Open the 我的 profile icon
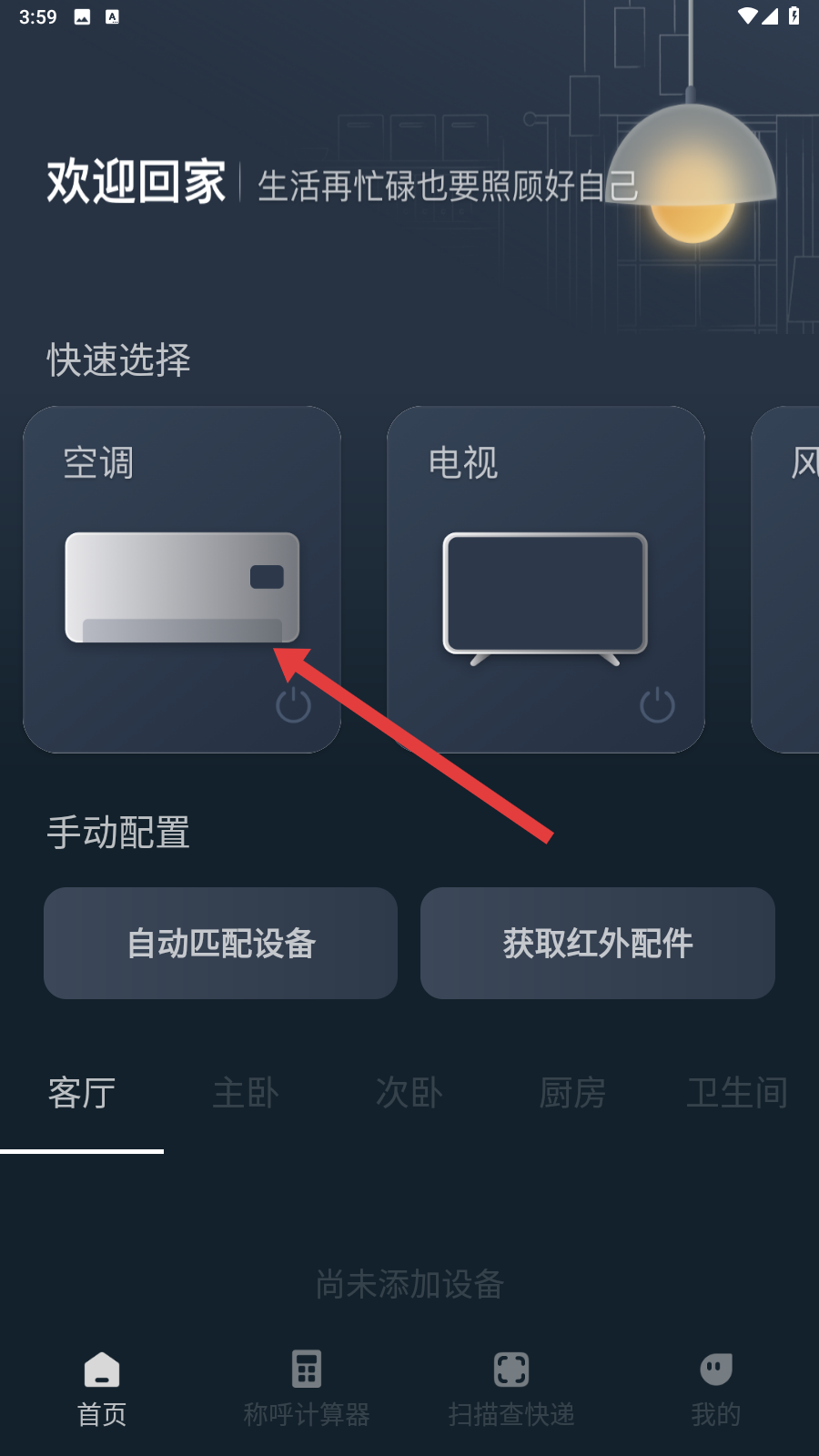The image size is (819, 1456). pyautogui.click(x=716, y=1369)
